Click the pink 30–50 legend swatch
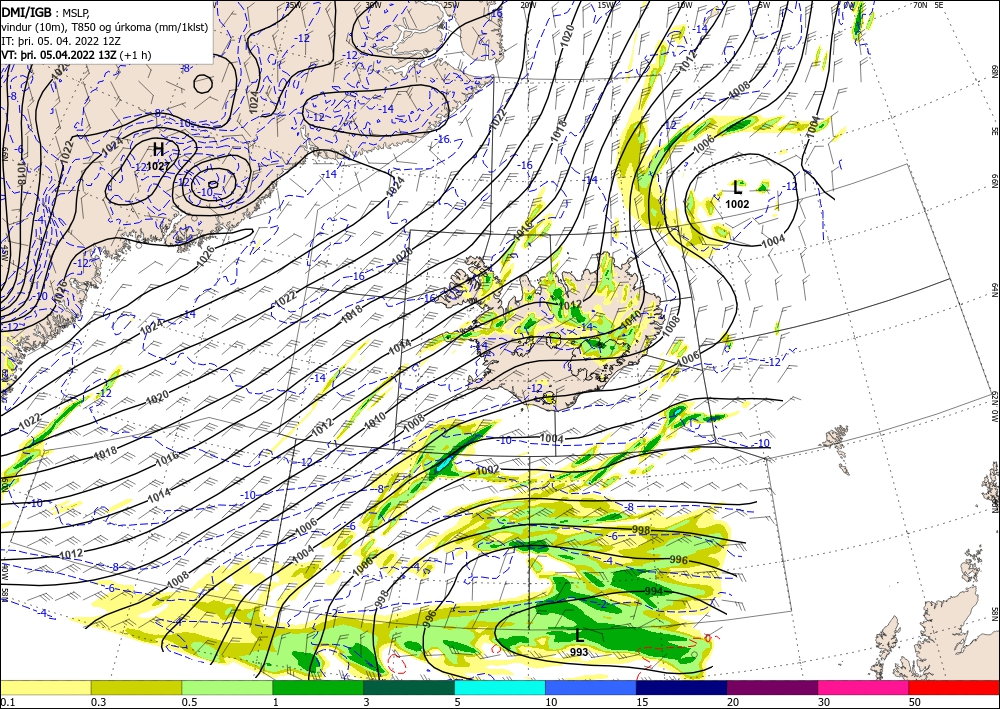The image size is (1000, 709). [864, 687]
